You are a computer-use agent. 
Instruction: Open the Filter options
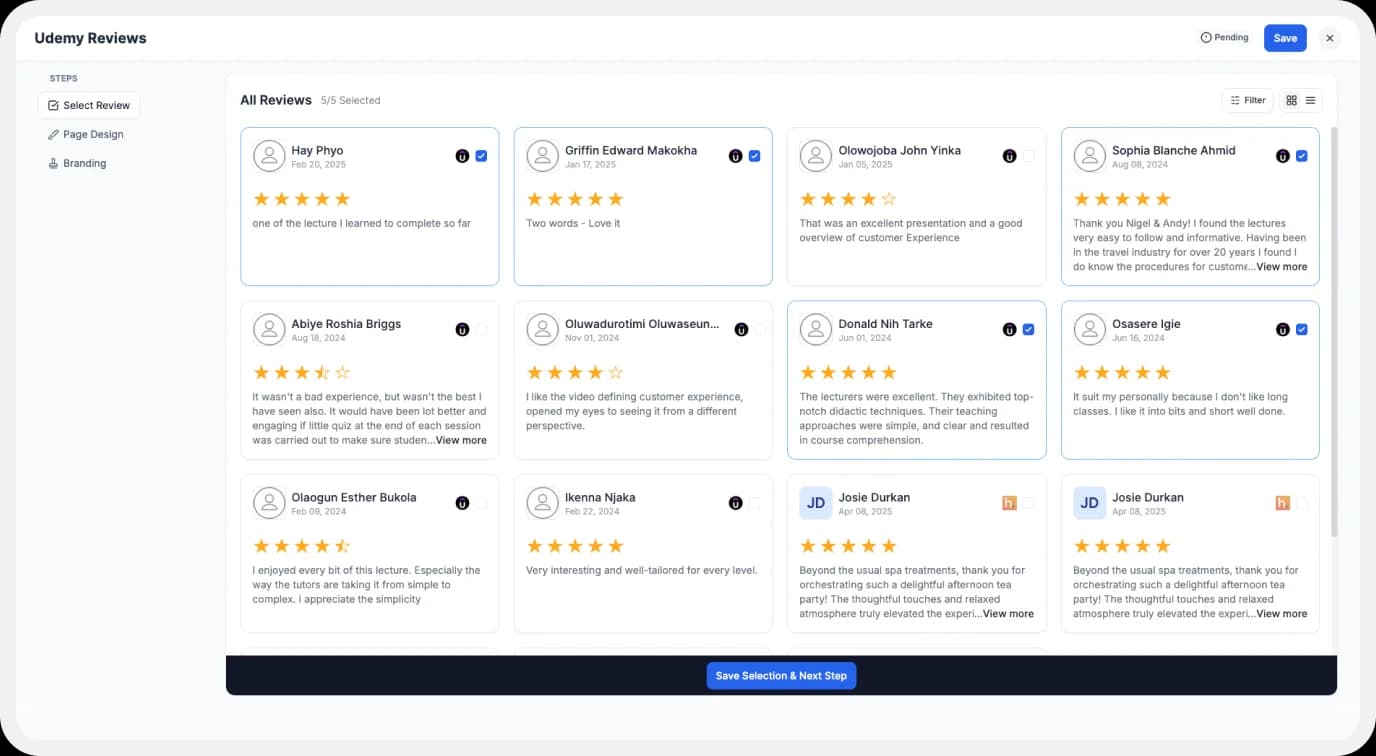(1247, 100)
